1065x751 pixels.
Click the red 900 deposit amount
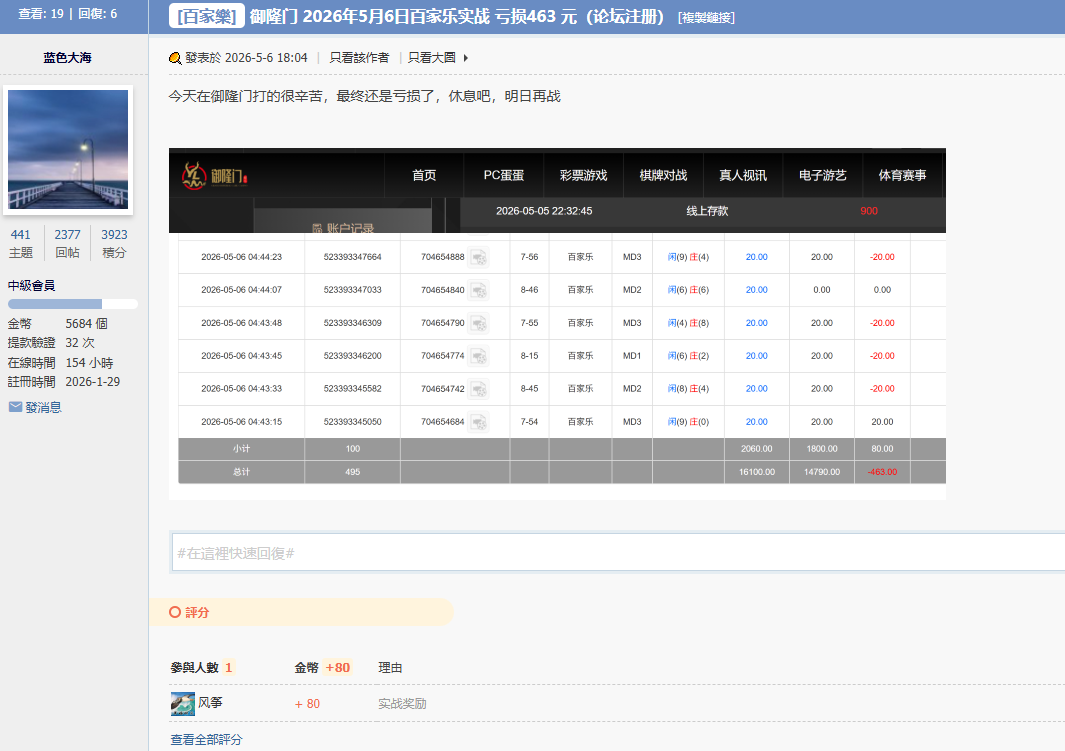coord(869,211)
